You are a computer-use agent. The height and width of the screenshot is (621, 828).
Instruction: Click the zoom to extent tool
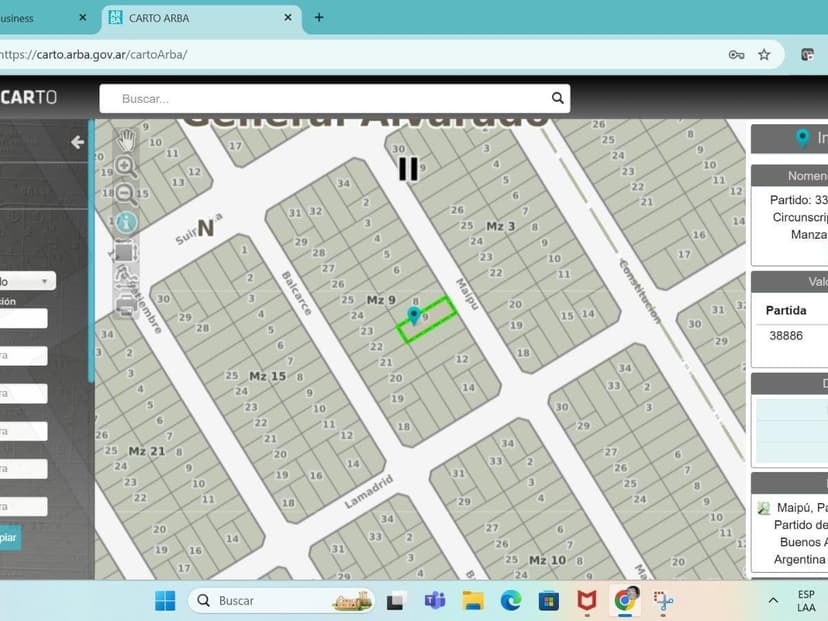tap(125, 252)
